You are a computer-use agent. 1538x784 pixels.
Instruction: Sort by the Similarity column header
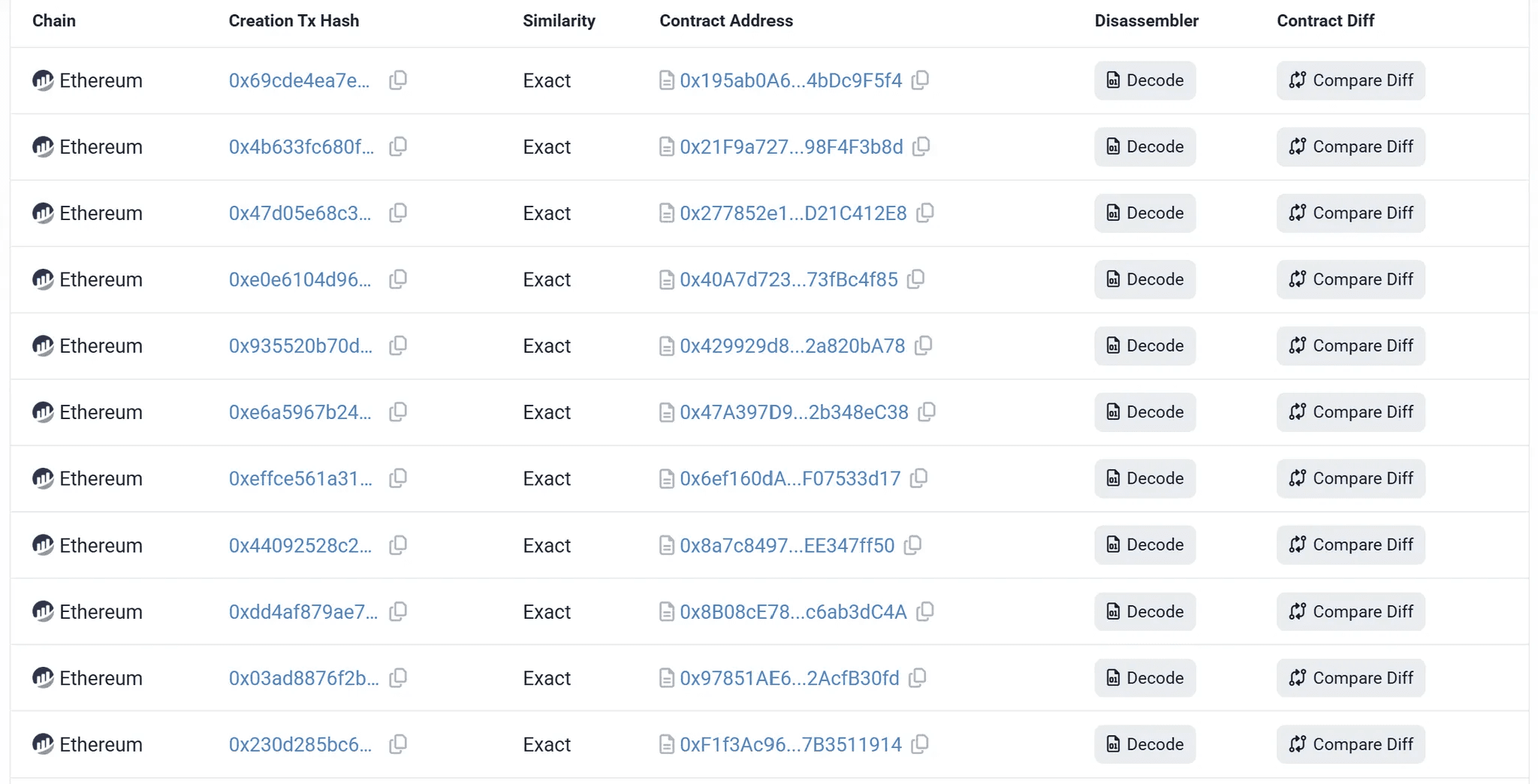[x=559, y=20]
